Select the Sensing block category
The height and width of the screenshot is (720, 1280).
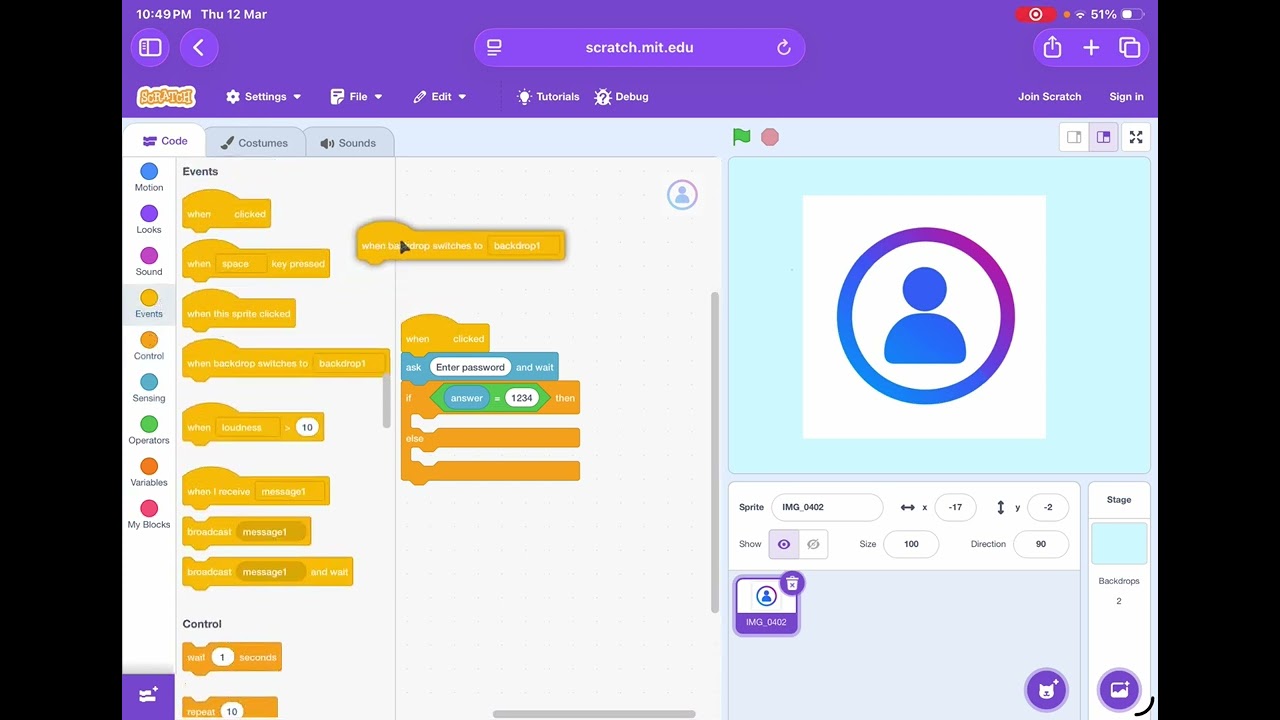pos(149,388)
